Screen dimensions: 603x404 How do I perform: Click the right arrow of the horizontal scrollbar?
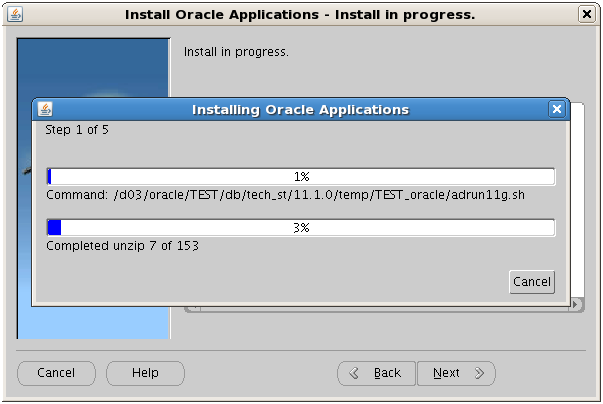[x=575, y=304]
